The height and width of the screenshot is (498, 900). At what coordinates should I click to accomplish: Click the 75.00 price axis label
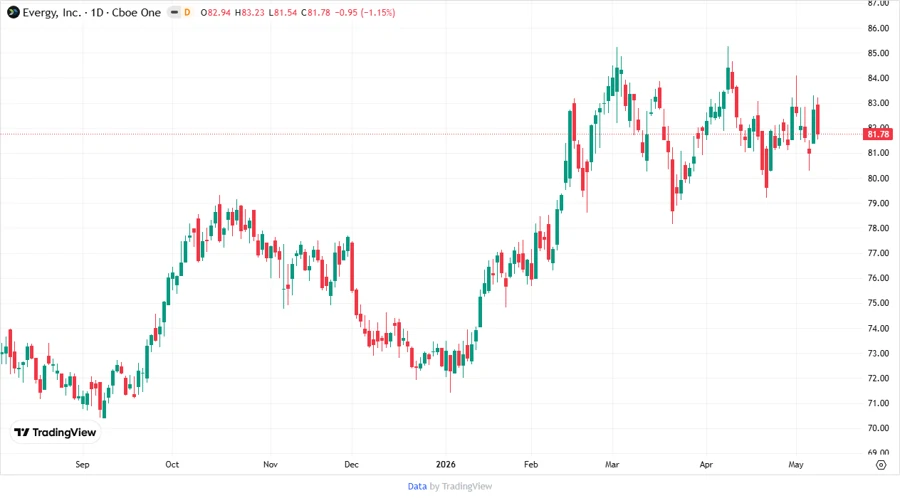878,303
